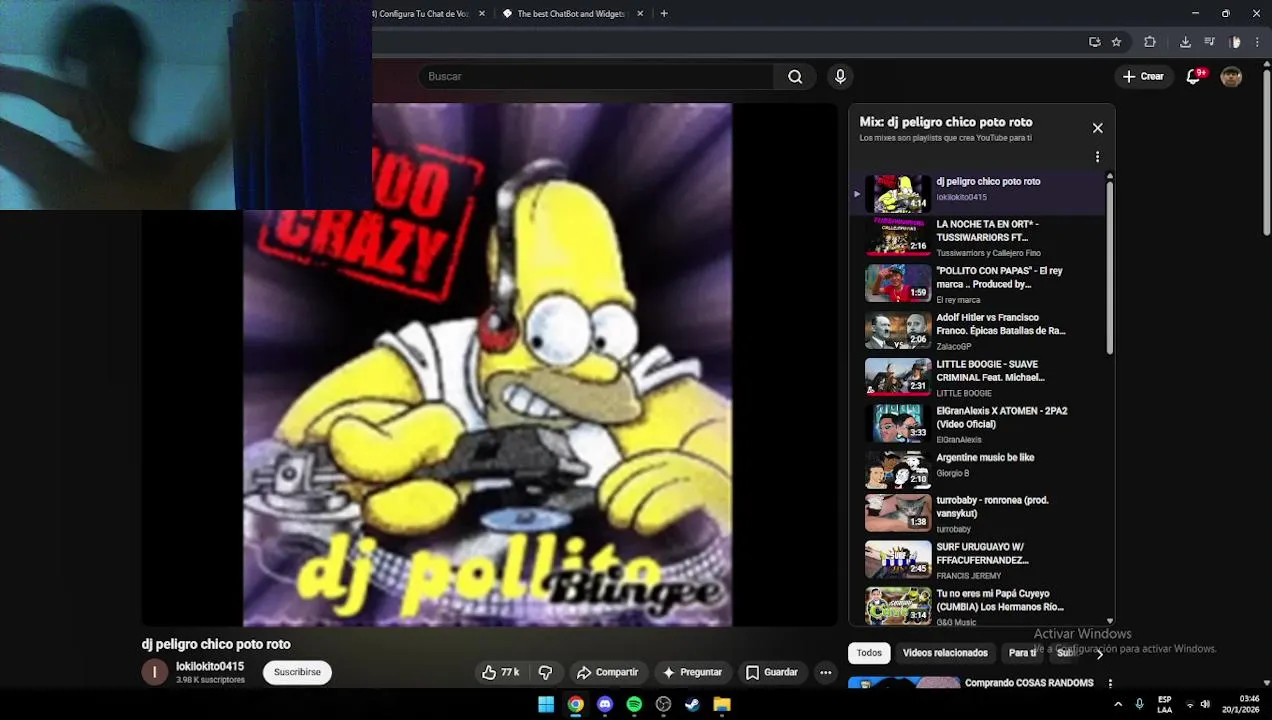The width and height of the screenshot is (1272, 720).
Task: Dislike the video
Action: (x=546, y=672)
